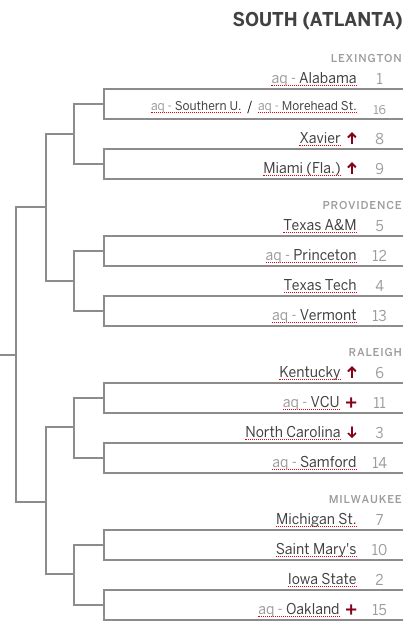Open the Alabama team link
412x631 pixels.
(328, 78)
